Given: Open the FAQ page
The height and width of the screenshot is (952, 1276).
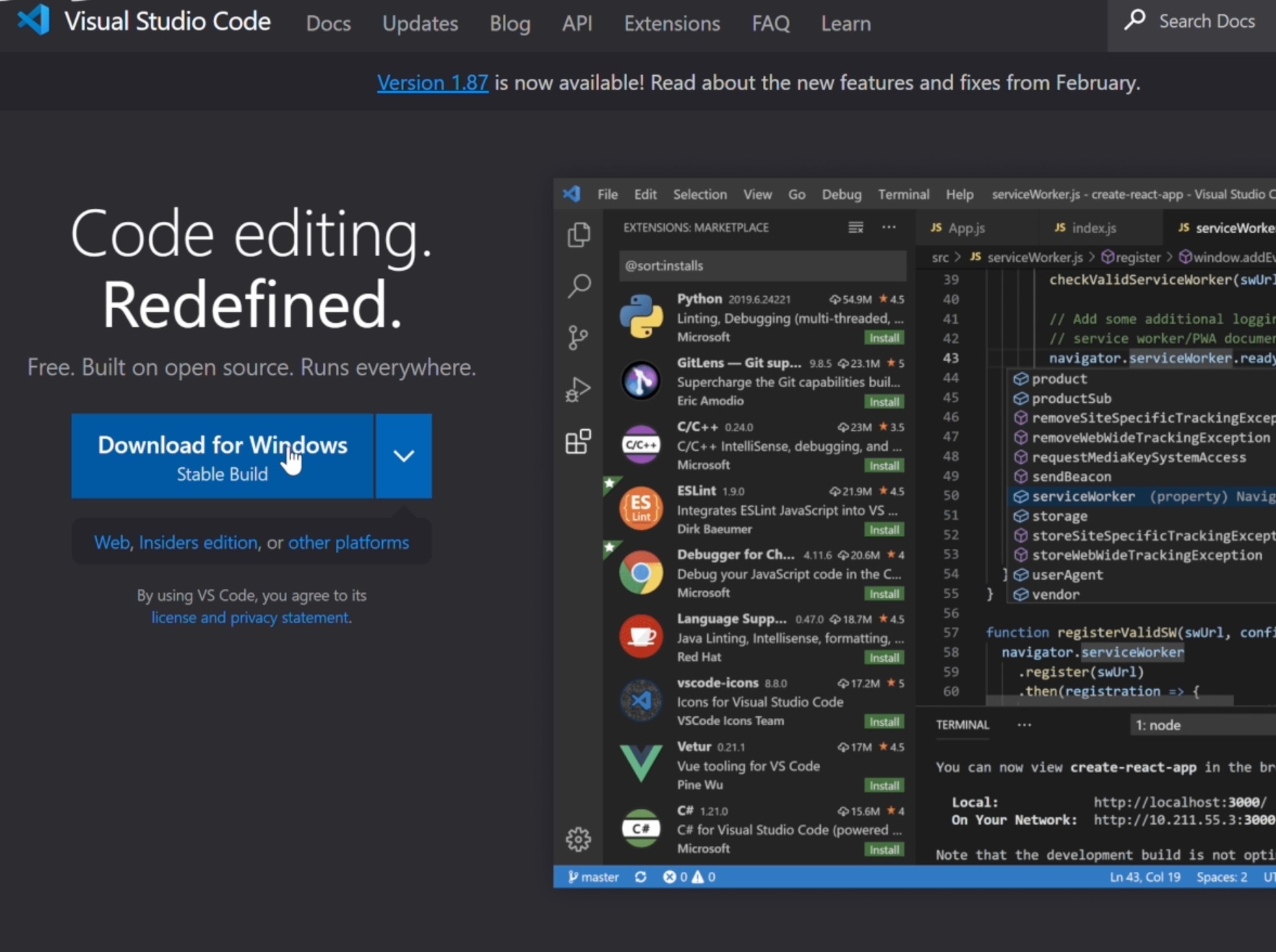Looking at the screenshot, I should [771, 24].
